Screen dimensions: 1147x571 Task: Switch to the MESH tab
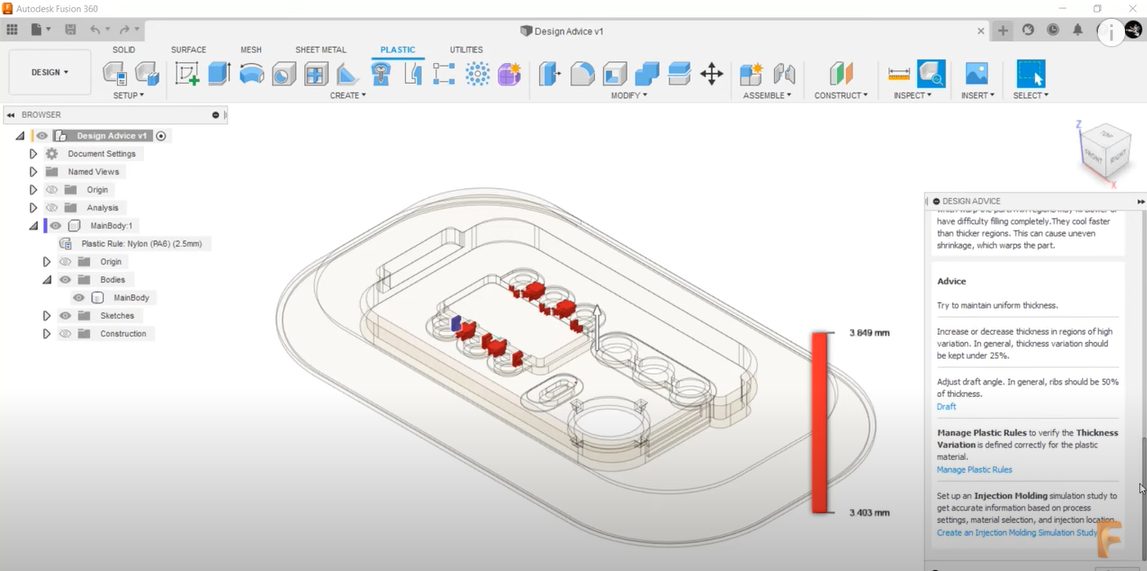(251, 50)
